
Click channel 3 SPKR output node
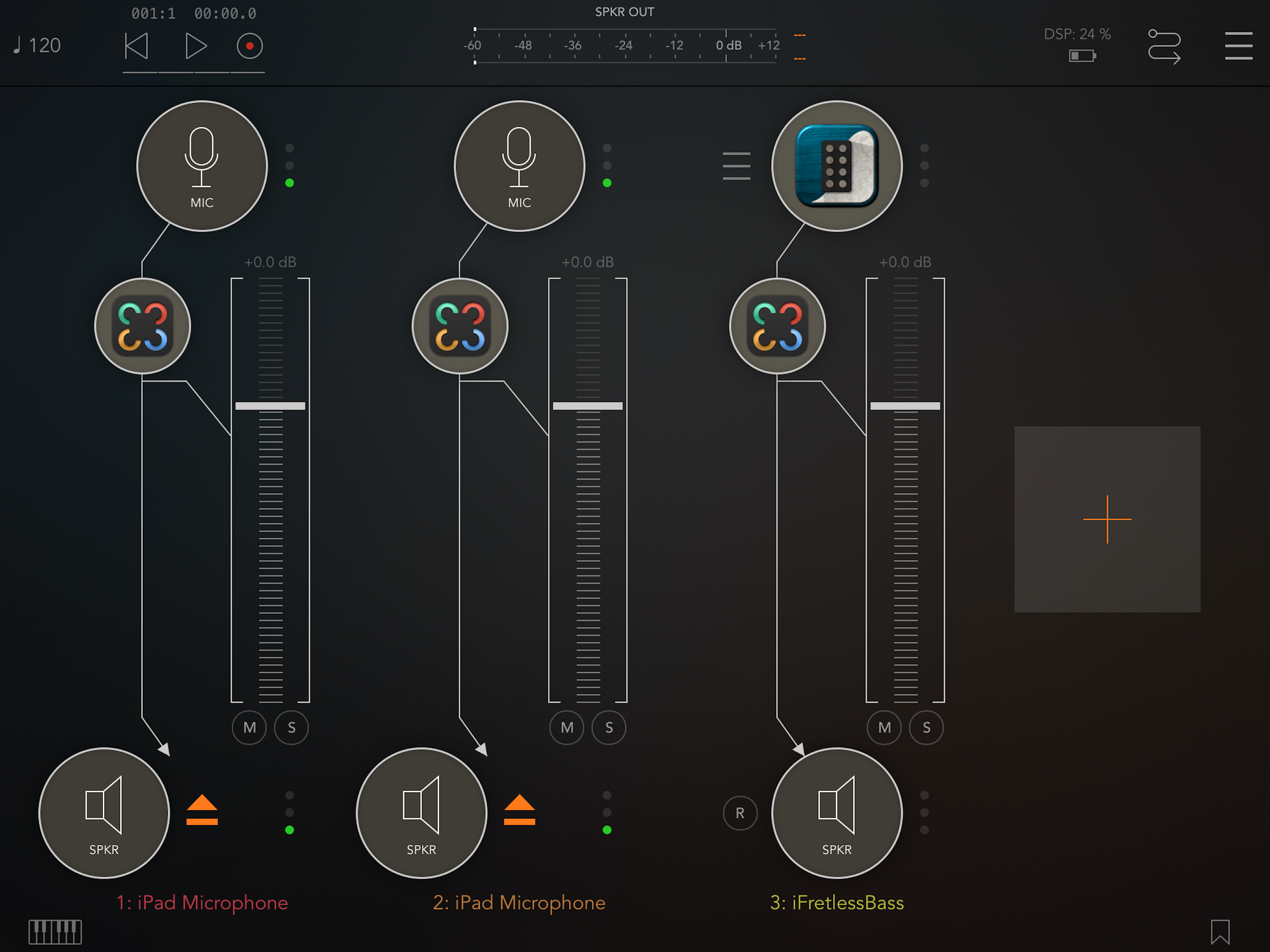click(x=837, y=813)
